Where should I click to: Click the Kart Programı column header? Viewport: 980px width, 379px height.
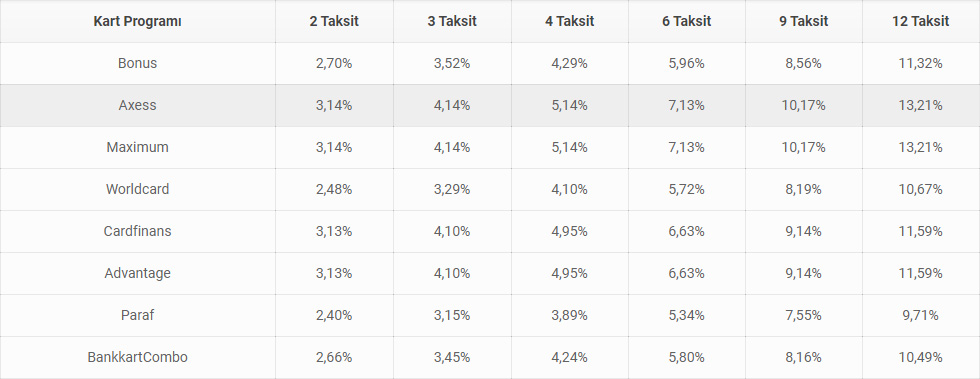point(138,21)
